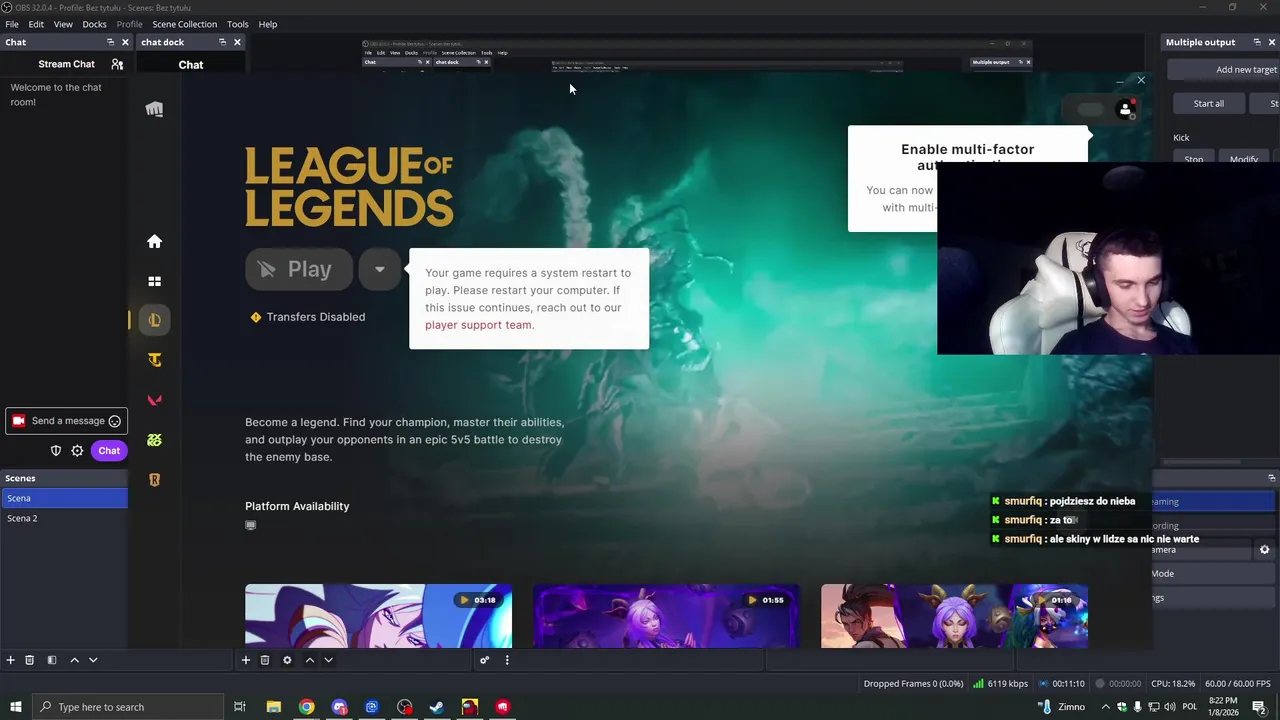The height and width of the screenshot is (720, 1280).
Task: Open emoji picker in message box
Action: point(114,421)
